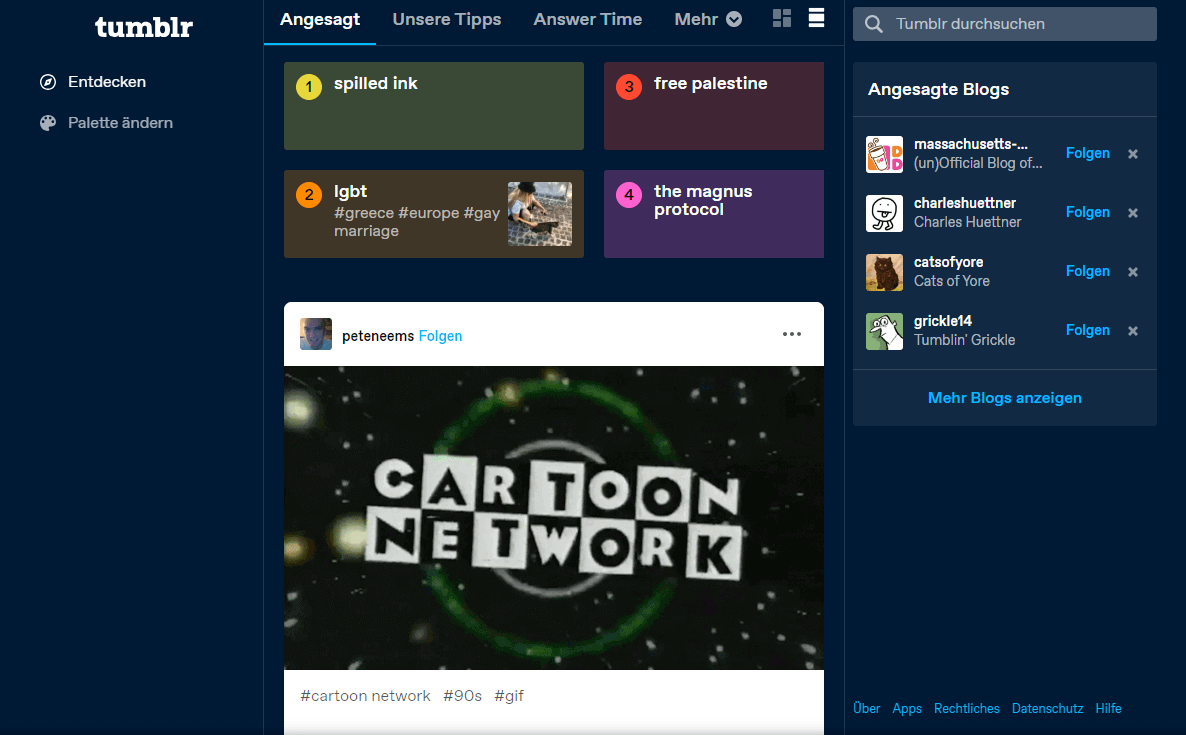
Task: Click the Entdecken compass icon
Action: 48,82
